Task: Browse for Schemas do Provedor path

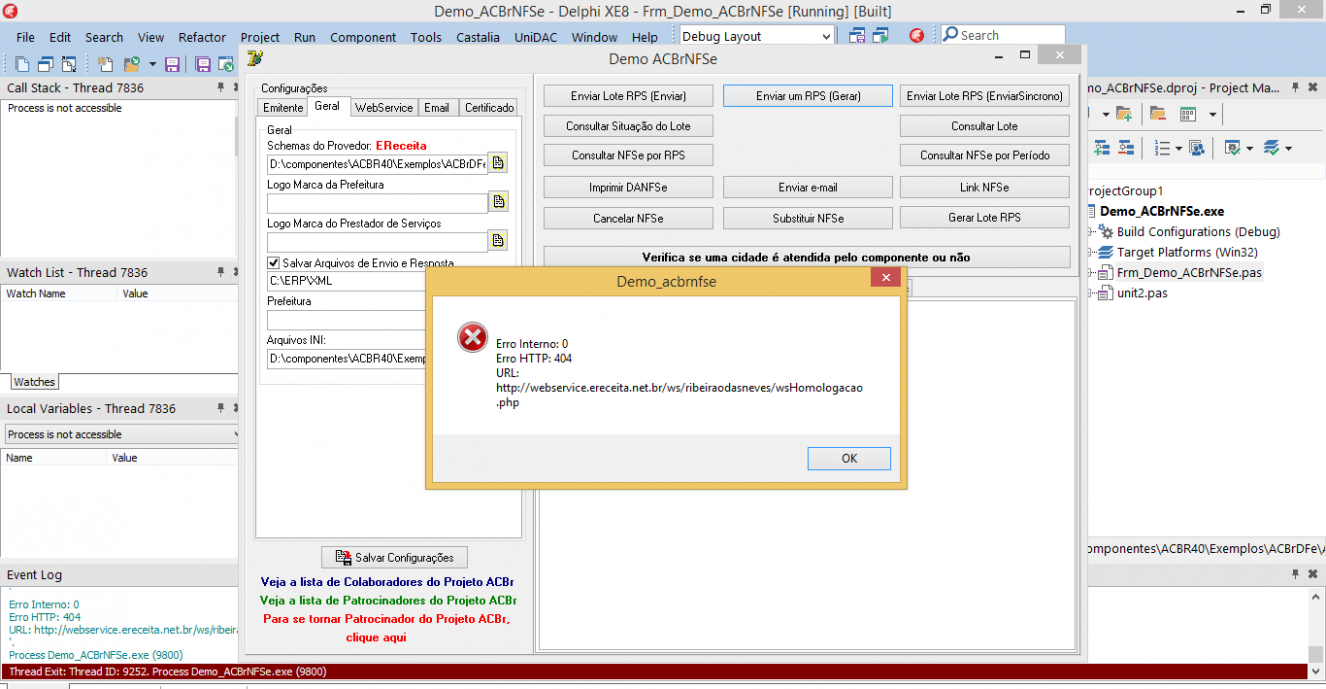Action: [x=498, y=163]
